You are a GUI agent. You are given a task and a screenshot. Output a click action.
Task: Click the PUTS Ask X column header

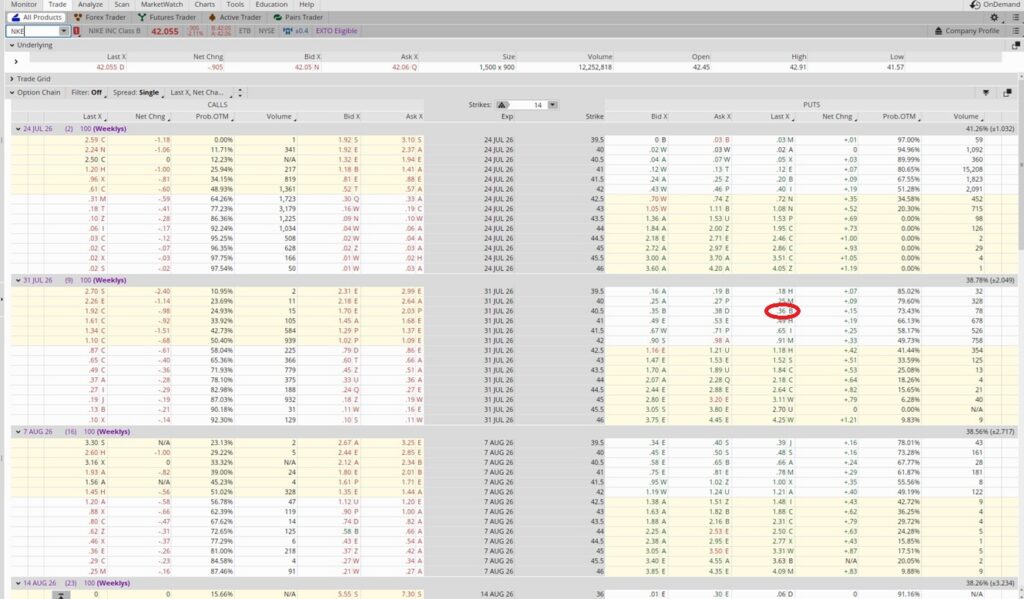[x=722, y=117]
